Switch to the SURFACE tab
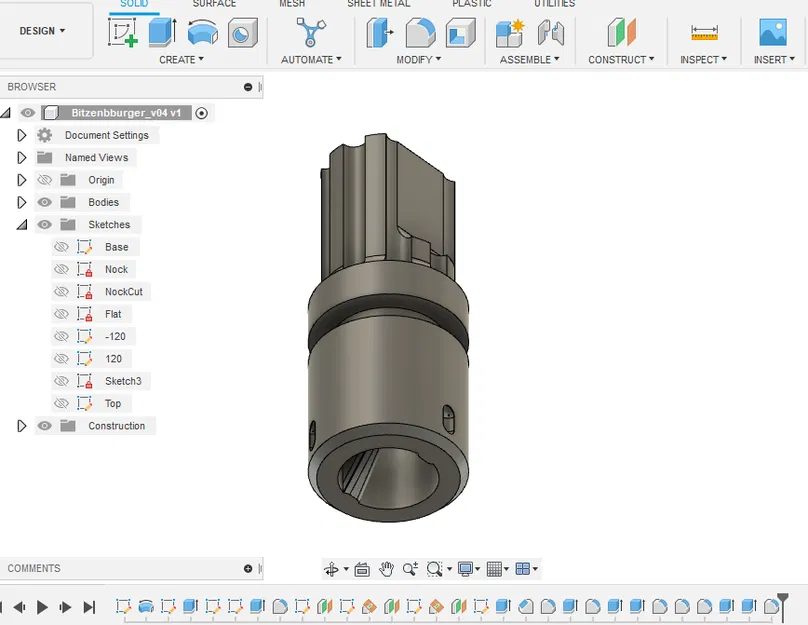Viewport: 808px width, 625px height. tap(214, 4)
